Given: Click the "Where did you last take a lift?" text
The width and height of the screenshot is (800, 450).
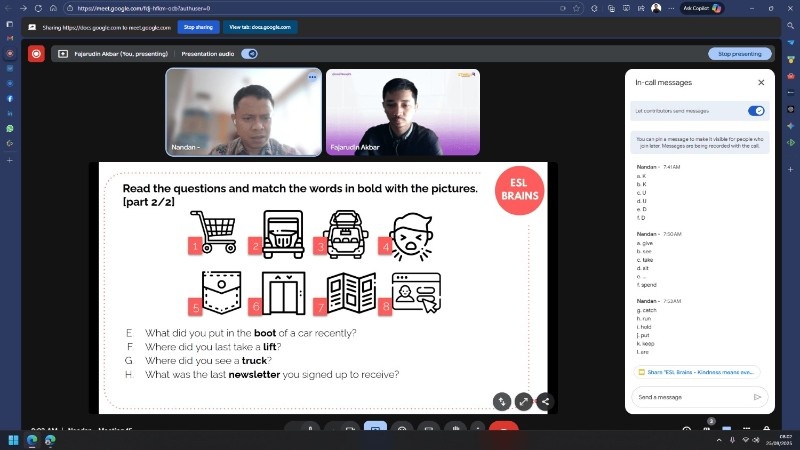Looking at the screenshot, I should [213, 347].
